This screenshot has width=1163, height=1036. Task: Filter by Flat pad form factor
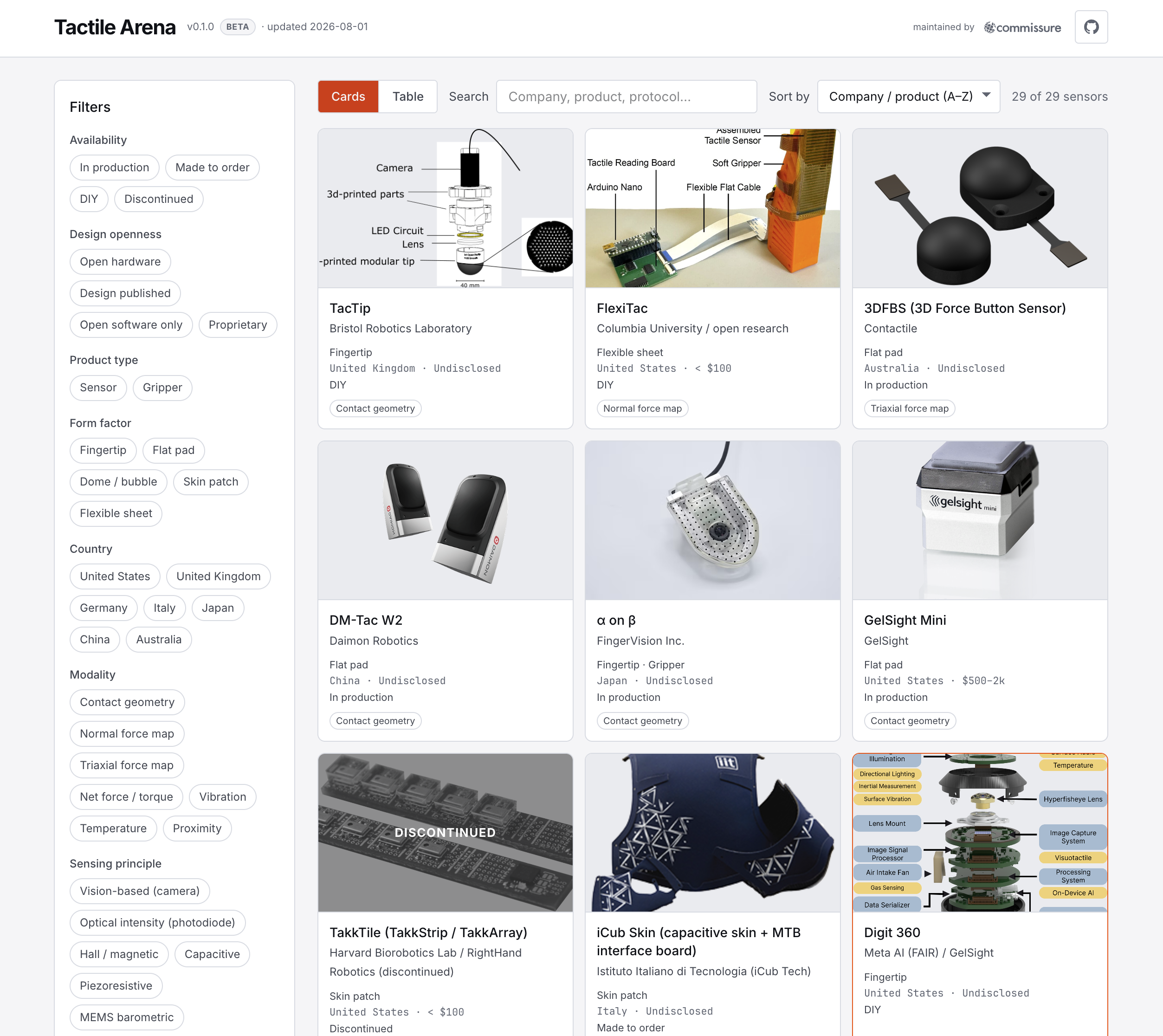tap(174, 450)
